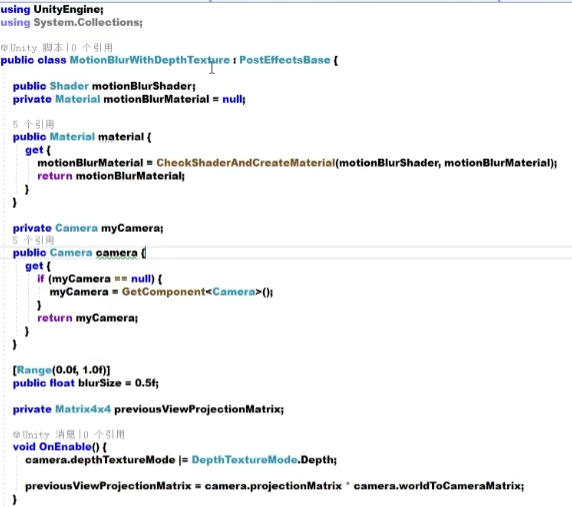
Task: Open the references lens above material property
Action: 34,124
